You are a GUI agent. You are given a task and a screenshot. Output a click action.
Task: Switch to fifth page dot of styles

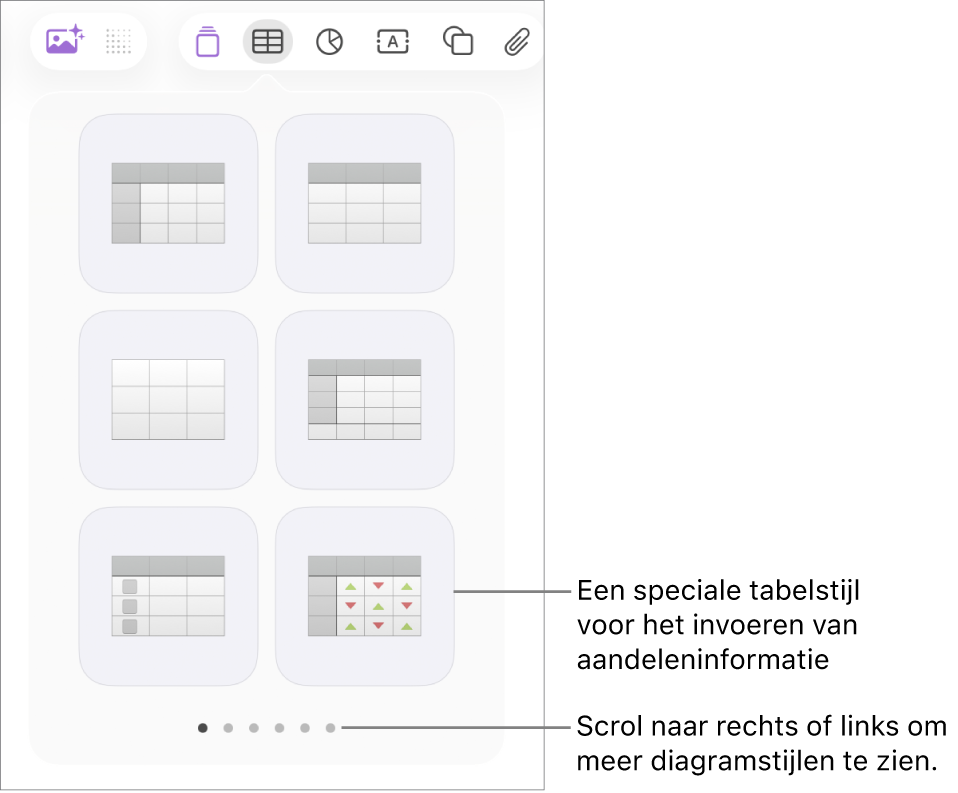point(305,728)
